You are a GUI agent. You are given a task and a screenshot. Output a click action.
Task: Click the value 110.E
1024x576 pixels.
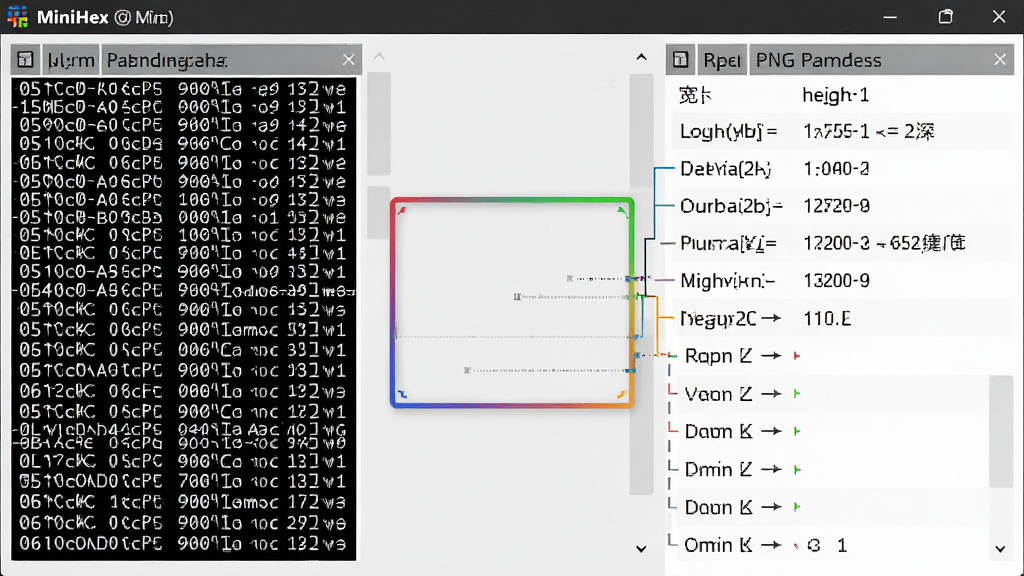click(x=827, y=318)
